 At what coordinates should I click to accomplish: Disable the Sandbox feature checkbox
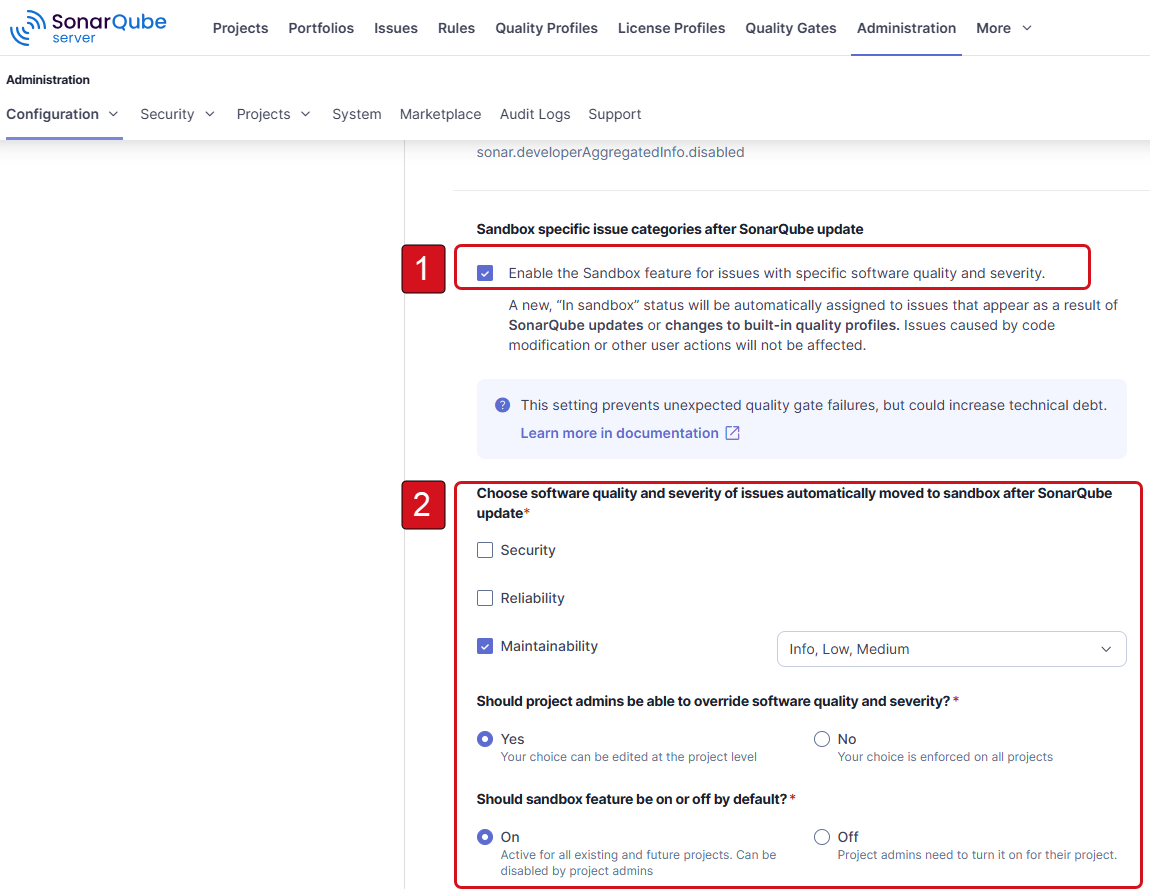pos(485,271)
